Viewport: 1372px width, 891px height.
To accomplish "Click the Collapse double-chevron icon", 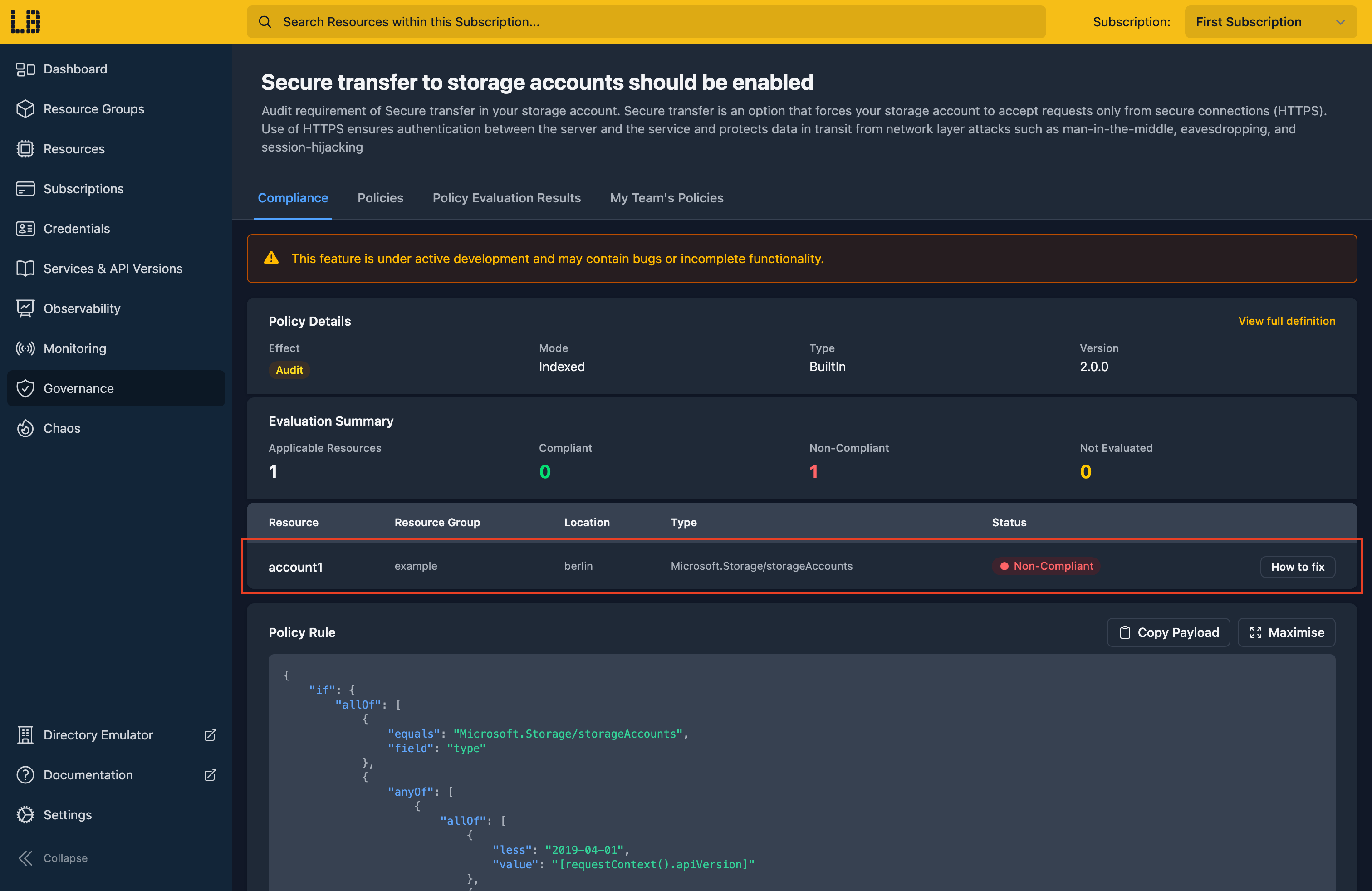I will [x=25, y=858].
